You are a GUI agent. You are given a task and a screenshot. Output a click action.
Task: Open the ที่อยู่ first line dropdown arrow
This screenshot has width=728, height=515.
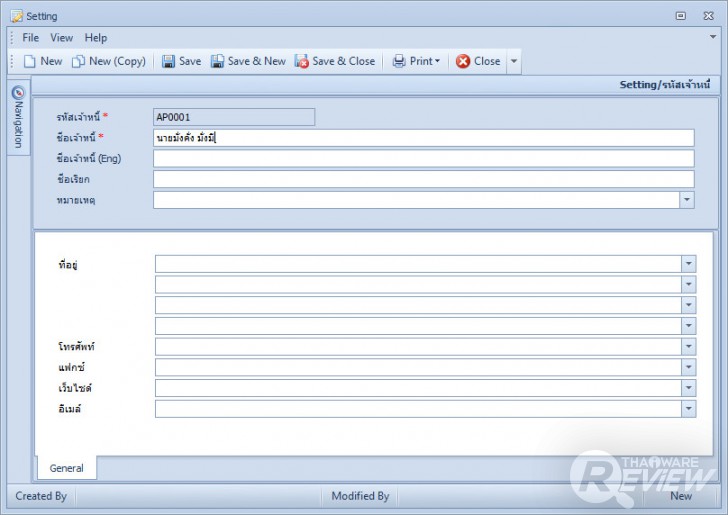[689, 264]
